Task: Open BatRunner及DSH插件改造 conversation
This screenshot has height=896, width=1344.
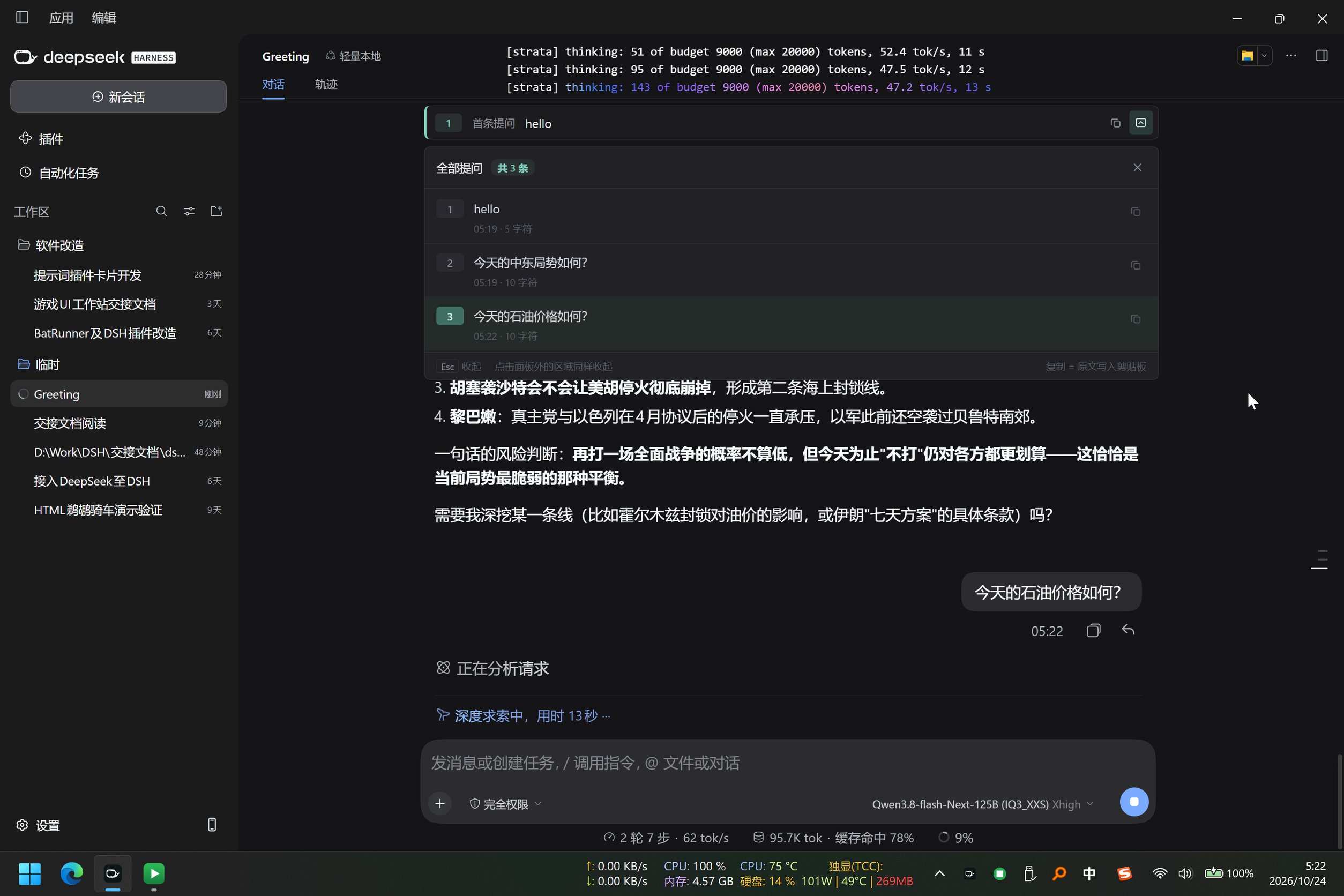Action: (x=119, y=333)
